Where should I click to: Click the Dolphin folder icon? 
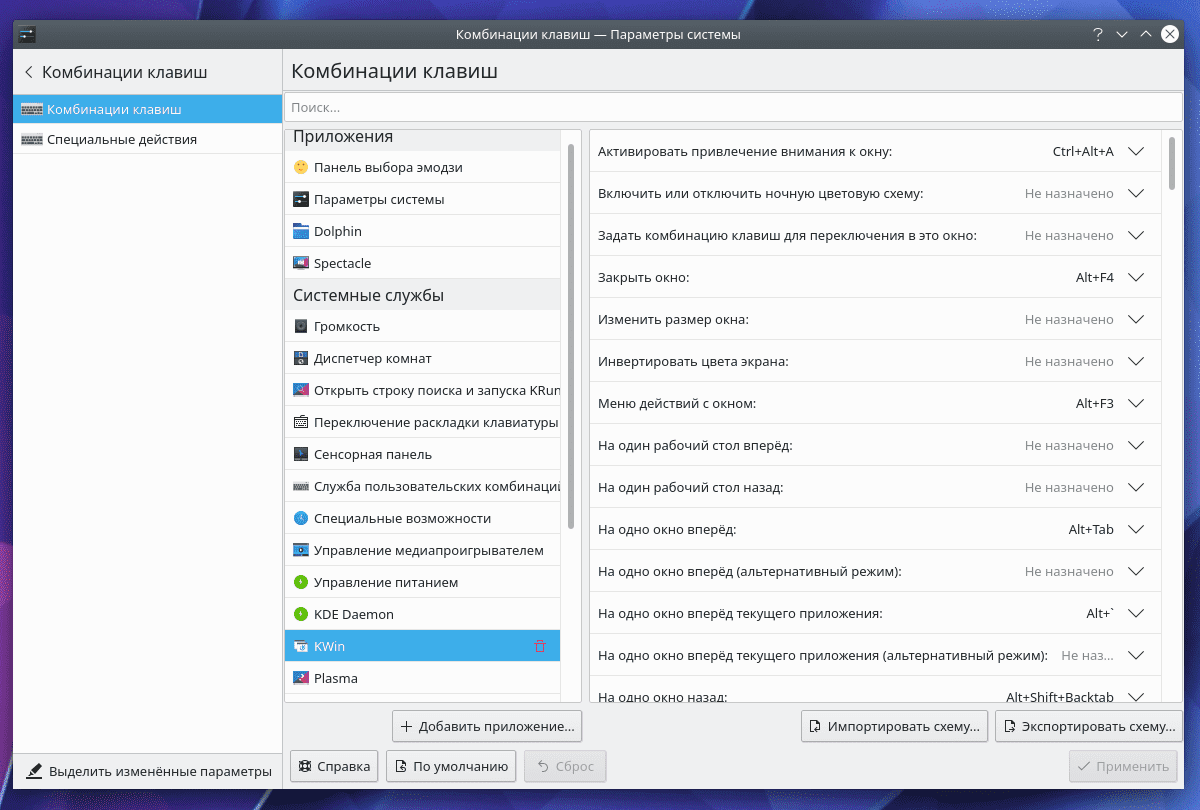301,231
